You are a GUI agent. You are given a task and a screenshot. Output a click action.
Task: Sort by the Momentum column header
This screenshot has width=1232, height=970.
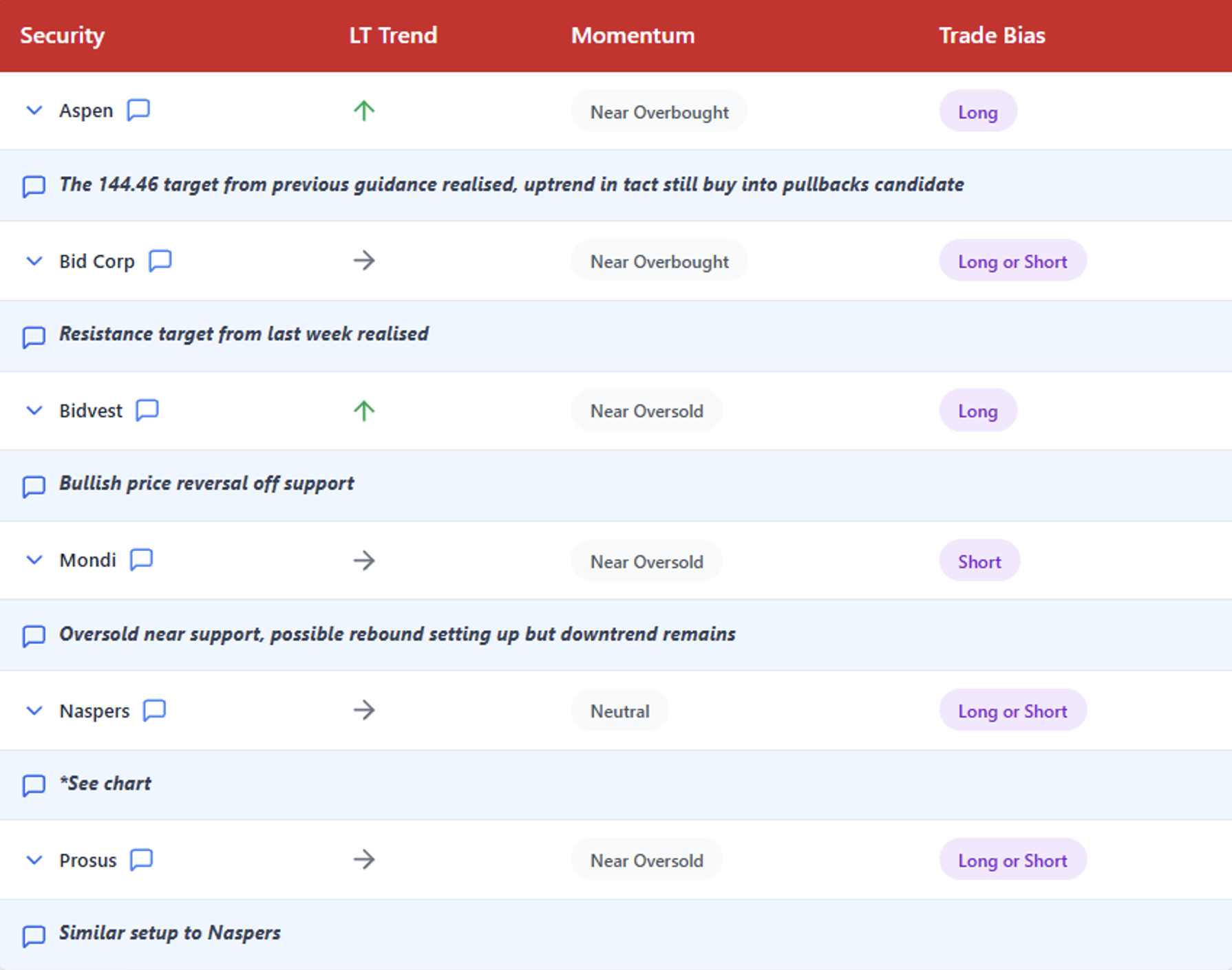pyautogui.click(x=633, y=36)
